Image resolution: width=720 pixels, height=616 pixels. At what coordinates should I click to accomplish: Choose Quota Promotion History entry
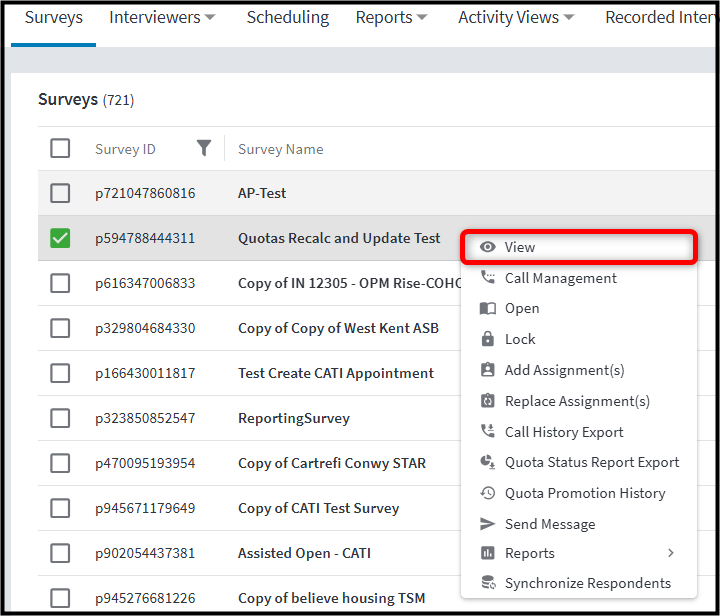579,493
